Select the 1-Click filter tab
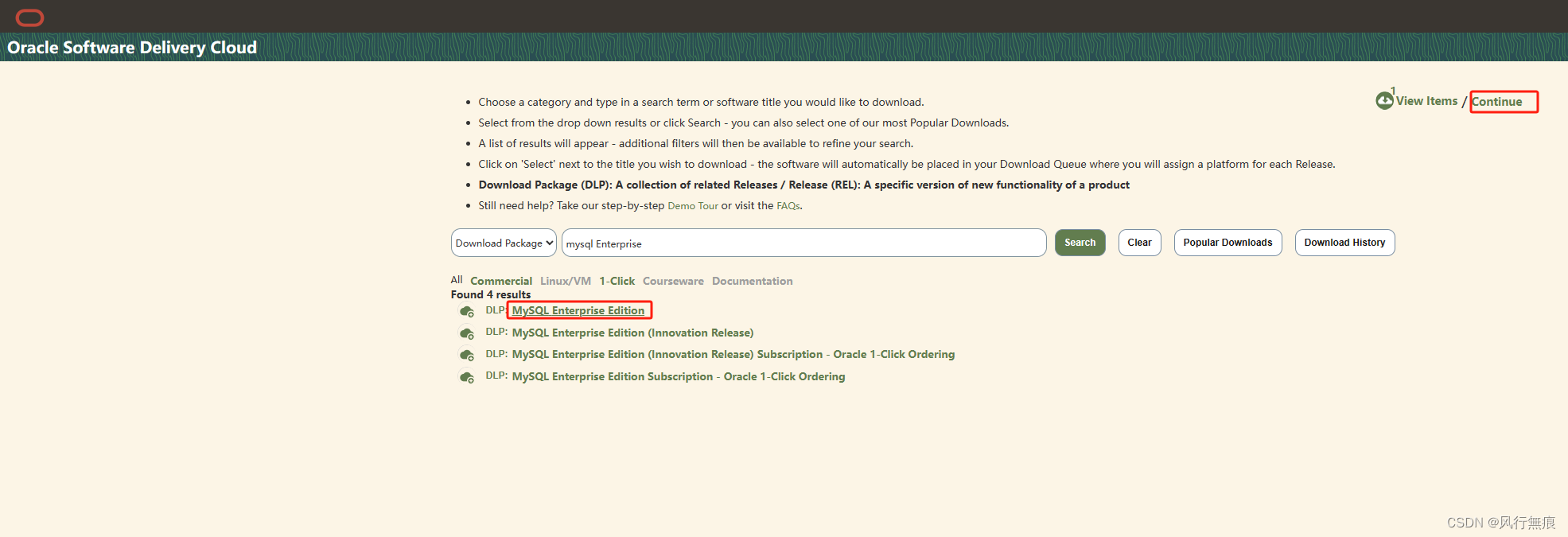This screenshot has width=1568, height=537. [617, 281]
